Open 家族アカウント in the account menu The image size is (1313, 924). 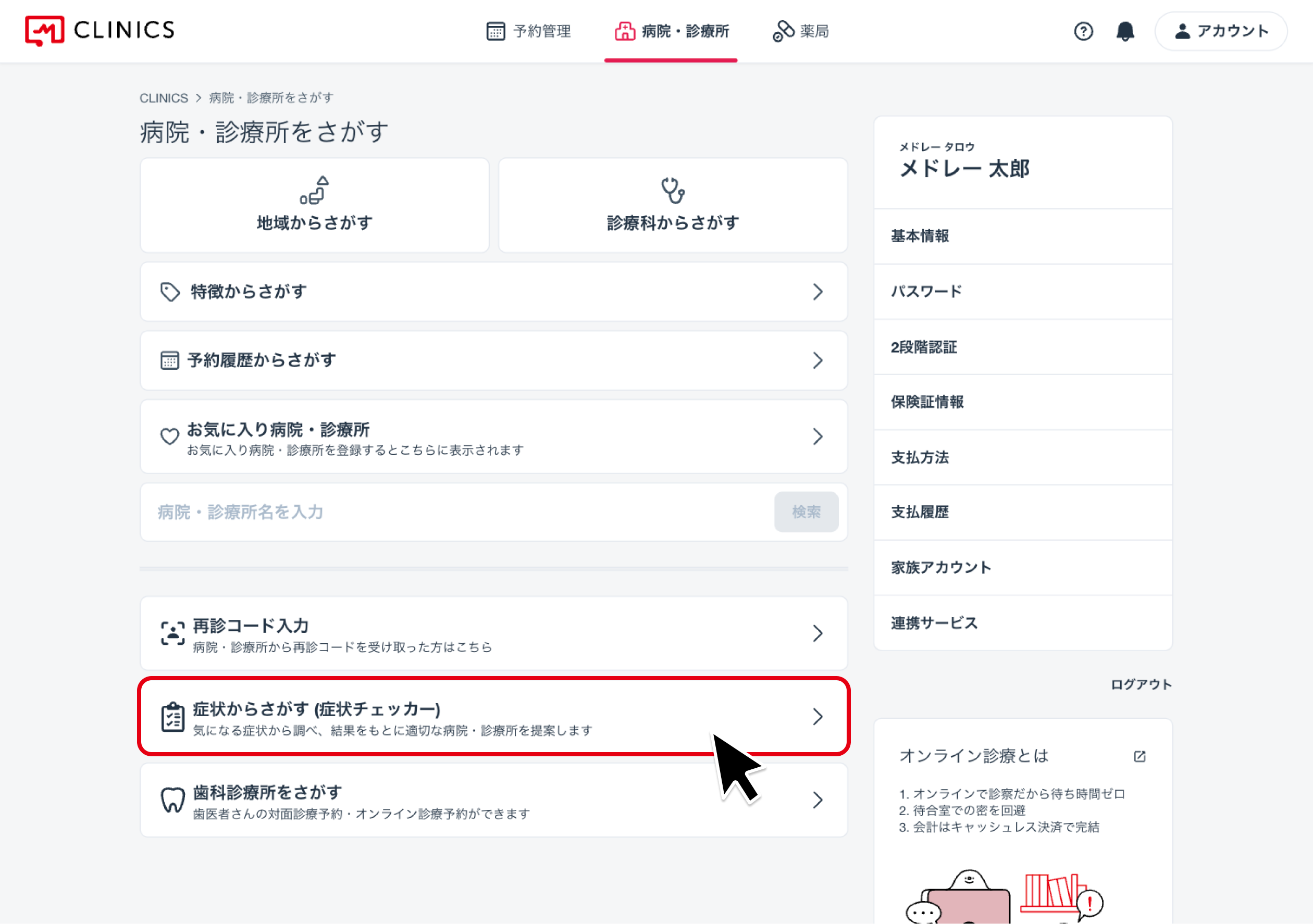pyautogui.click(x=1023, y=568)
